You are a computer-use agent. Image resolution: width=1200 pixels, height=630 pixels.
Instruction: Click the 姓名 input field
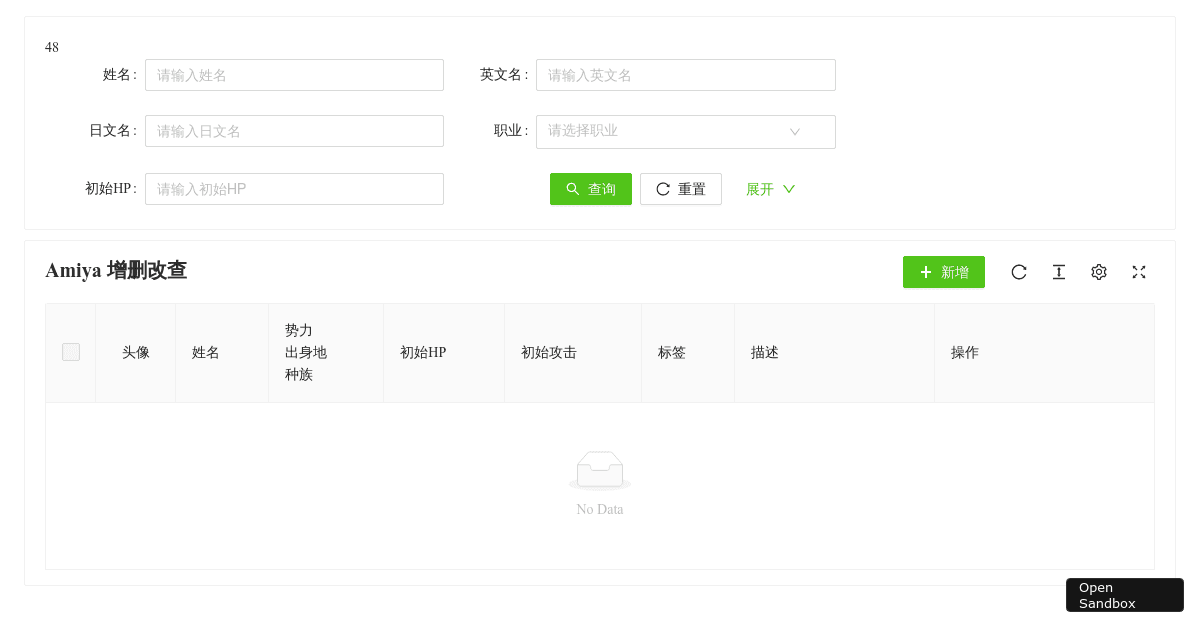click(294, 74)
